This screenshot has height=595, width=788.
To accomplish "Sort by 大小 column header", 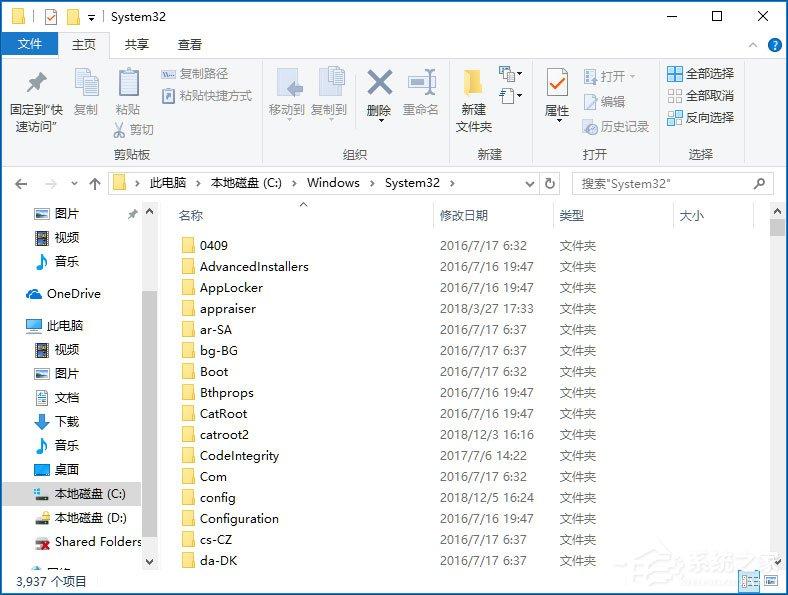I will [x=713, y=216].
